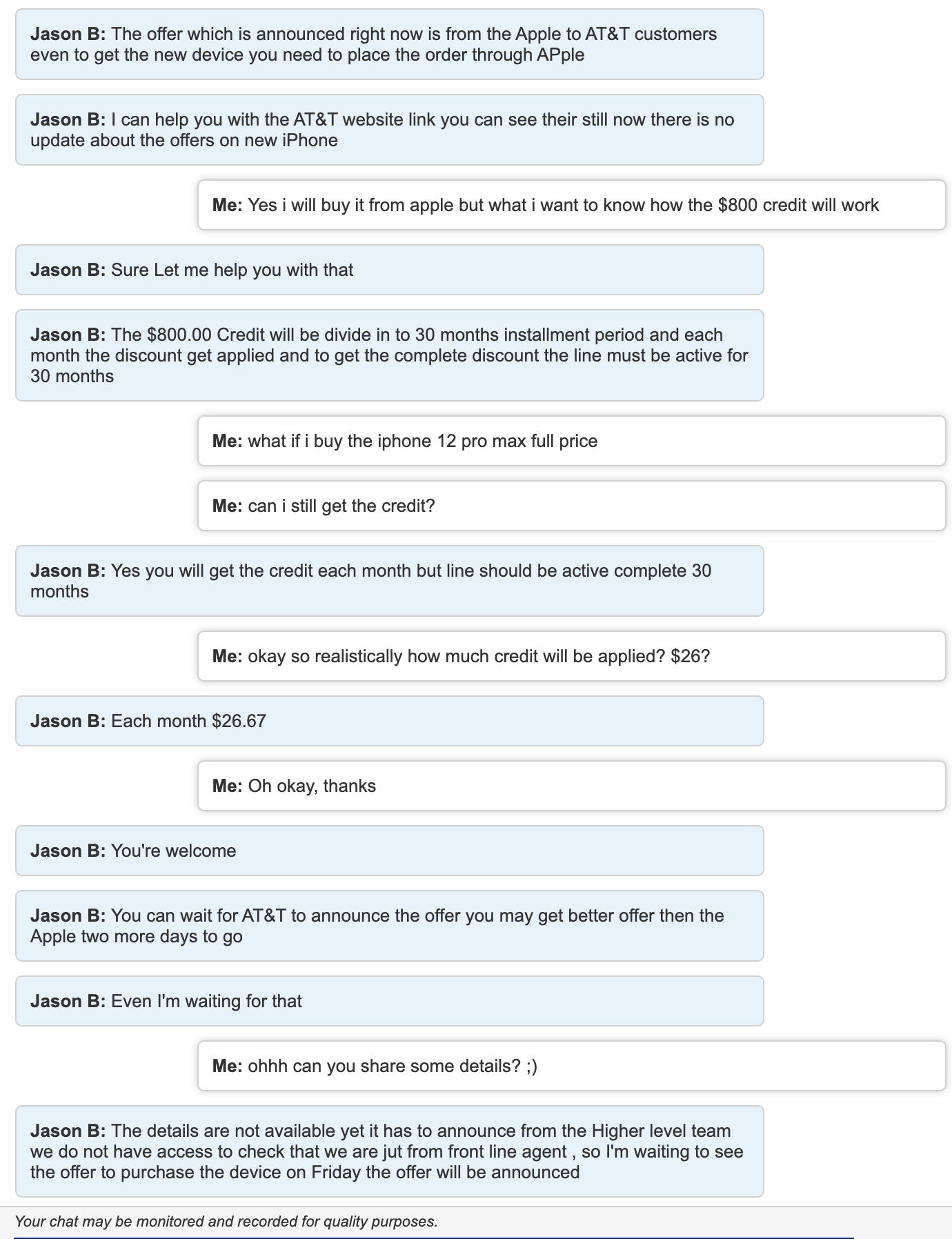Select Jason's 'Yes you will get the credit' reply
Viewport: 952px width, 1239px height.
(x=389, y=581)
